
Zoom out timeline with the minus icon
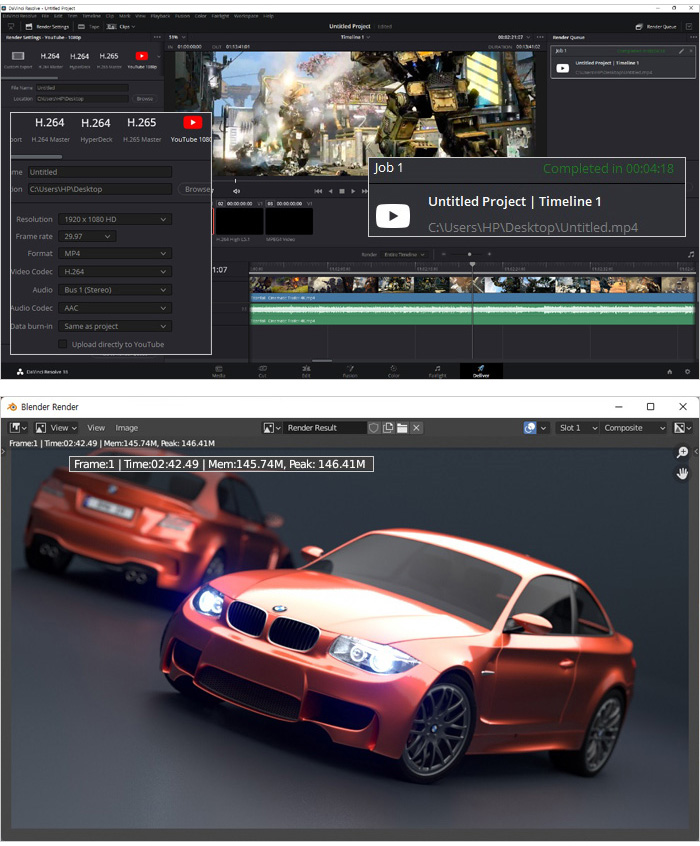click(444, 254)
